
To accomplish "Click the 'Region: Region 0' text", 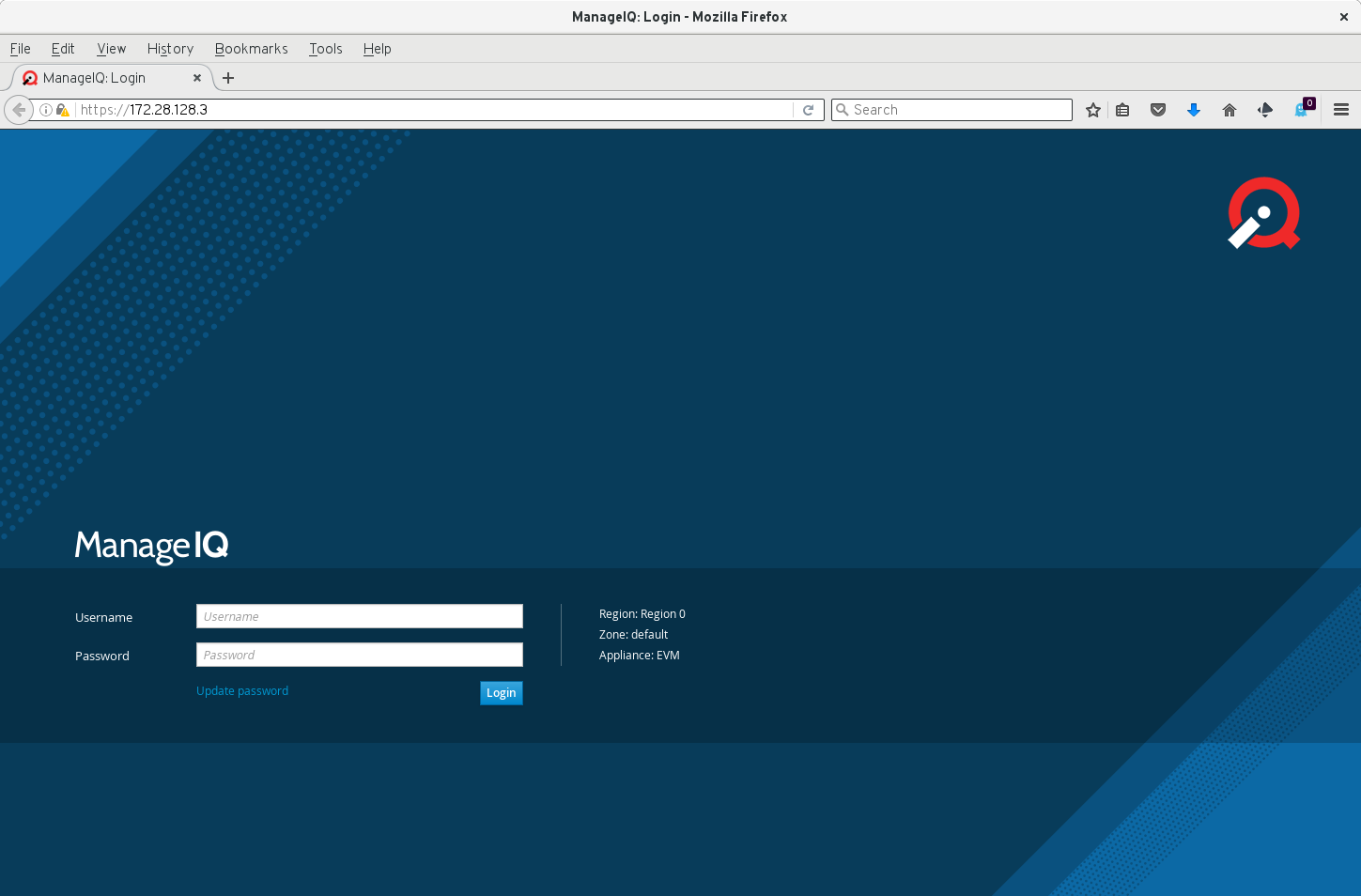I will [642, 614].
